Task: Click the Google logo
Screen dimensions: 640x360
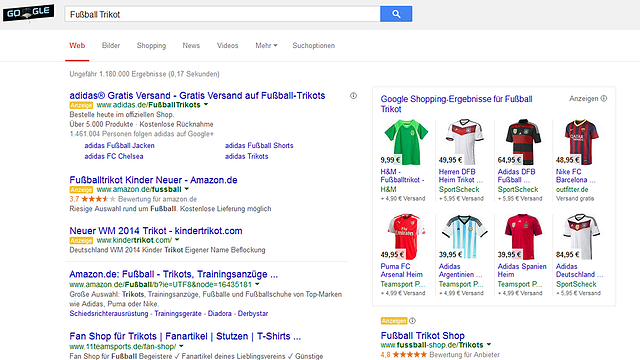Action: (x=28, y=13)
